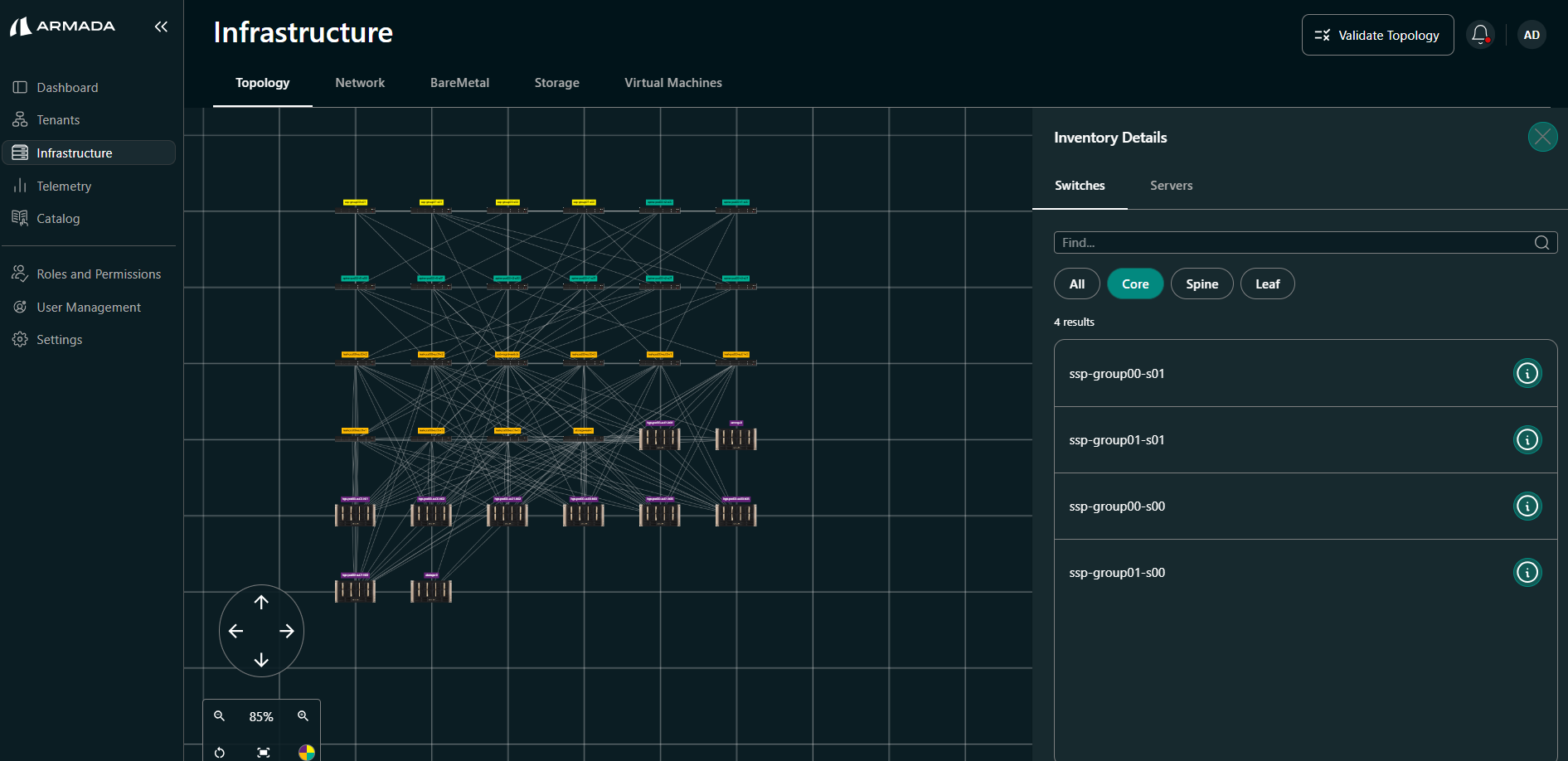Screen dimensions: 1568x761
Task: Click the Find search field
Action: click(x=1294, y=242)
